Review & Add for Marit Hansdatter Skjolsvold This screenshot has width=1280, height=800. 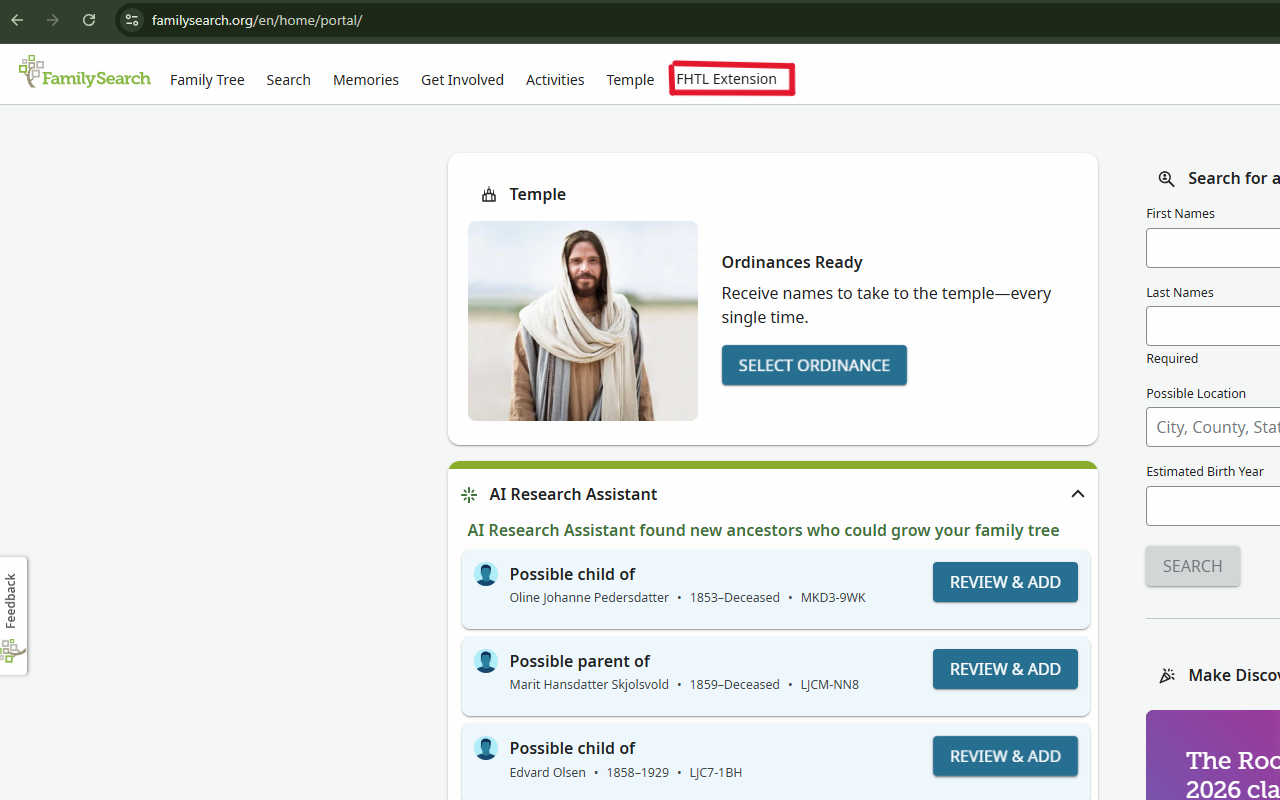pos(1005,669)
